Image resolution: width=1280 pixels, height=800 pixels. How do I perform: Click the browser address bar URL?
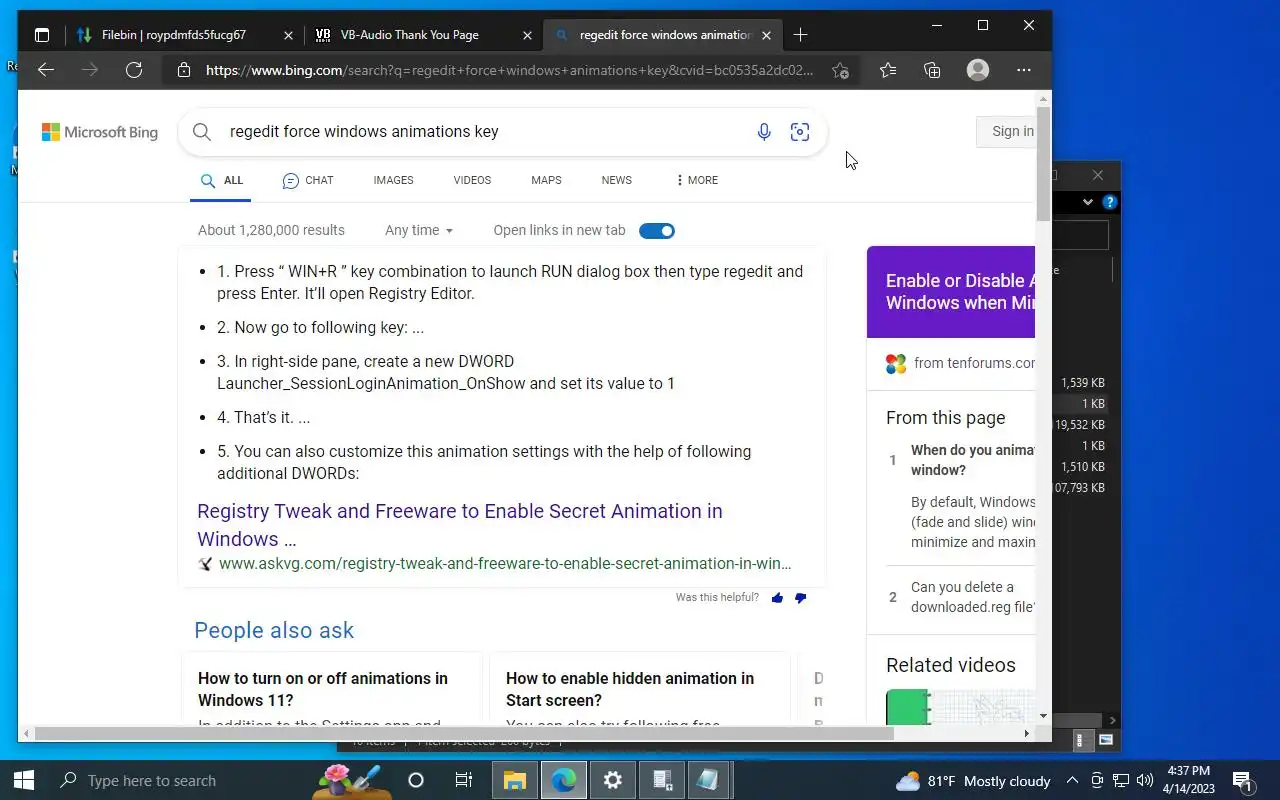(510, 70)
